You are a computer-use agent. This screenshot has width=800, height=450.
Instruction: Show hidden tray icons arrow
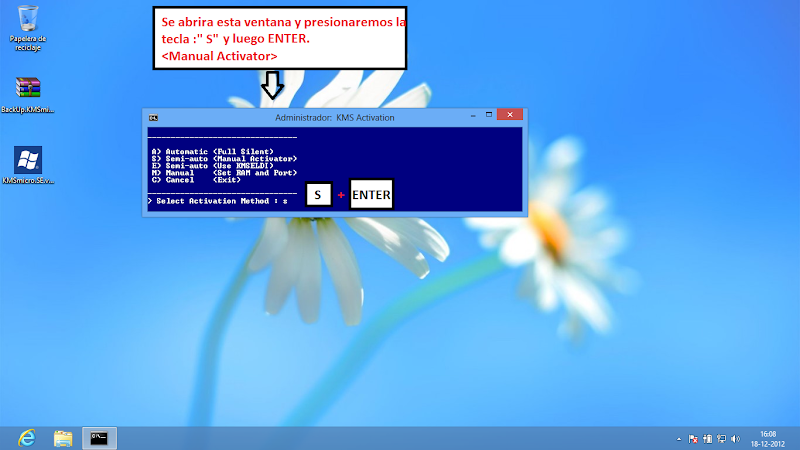679,439
